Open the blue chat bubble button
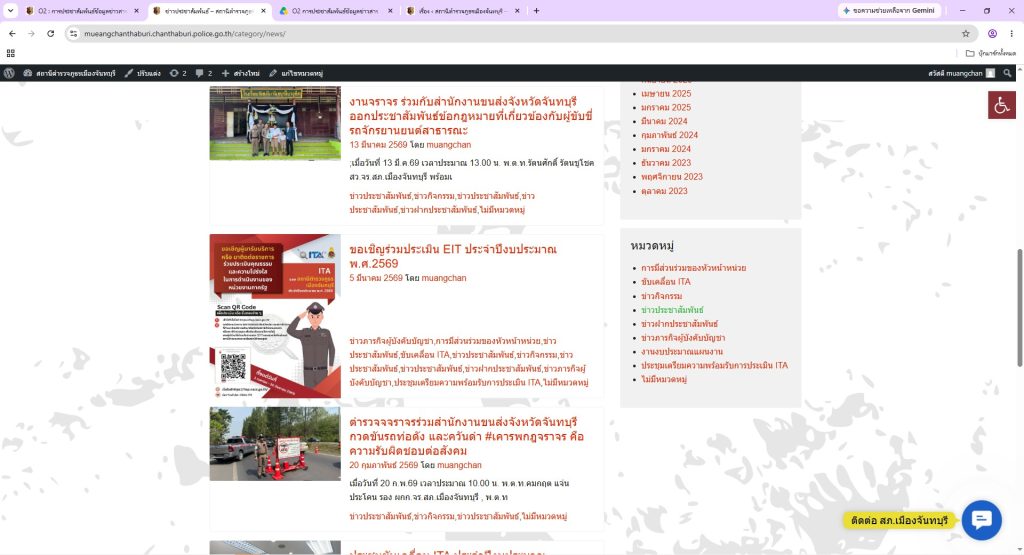Viewport: 1024px width, 555px height. 982,520
